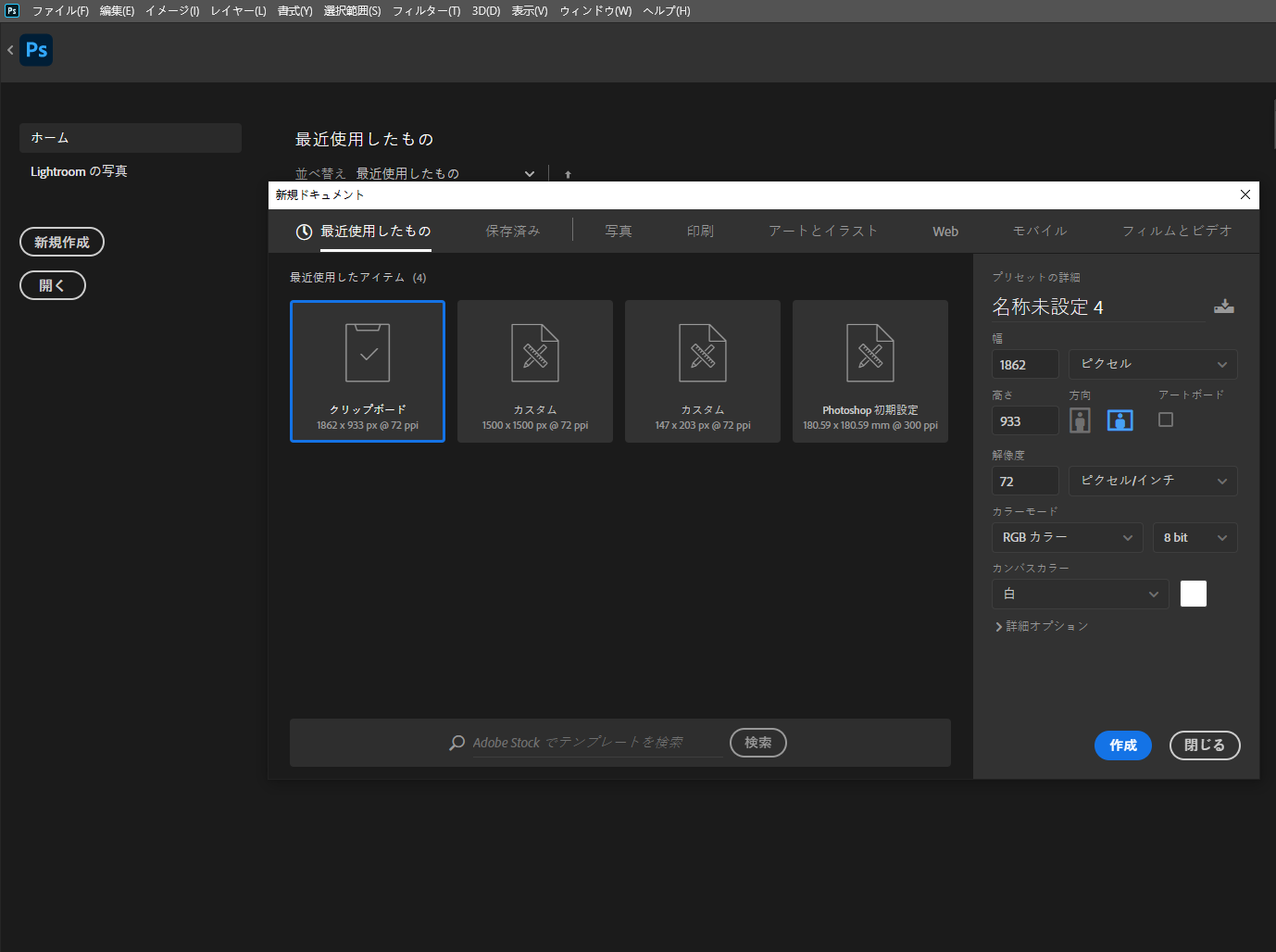Screen dimensions: 1276x952
Task: Open the 白 canvas color dropdown
Action: pyautogui.click(x=1080, y=594)
